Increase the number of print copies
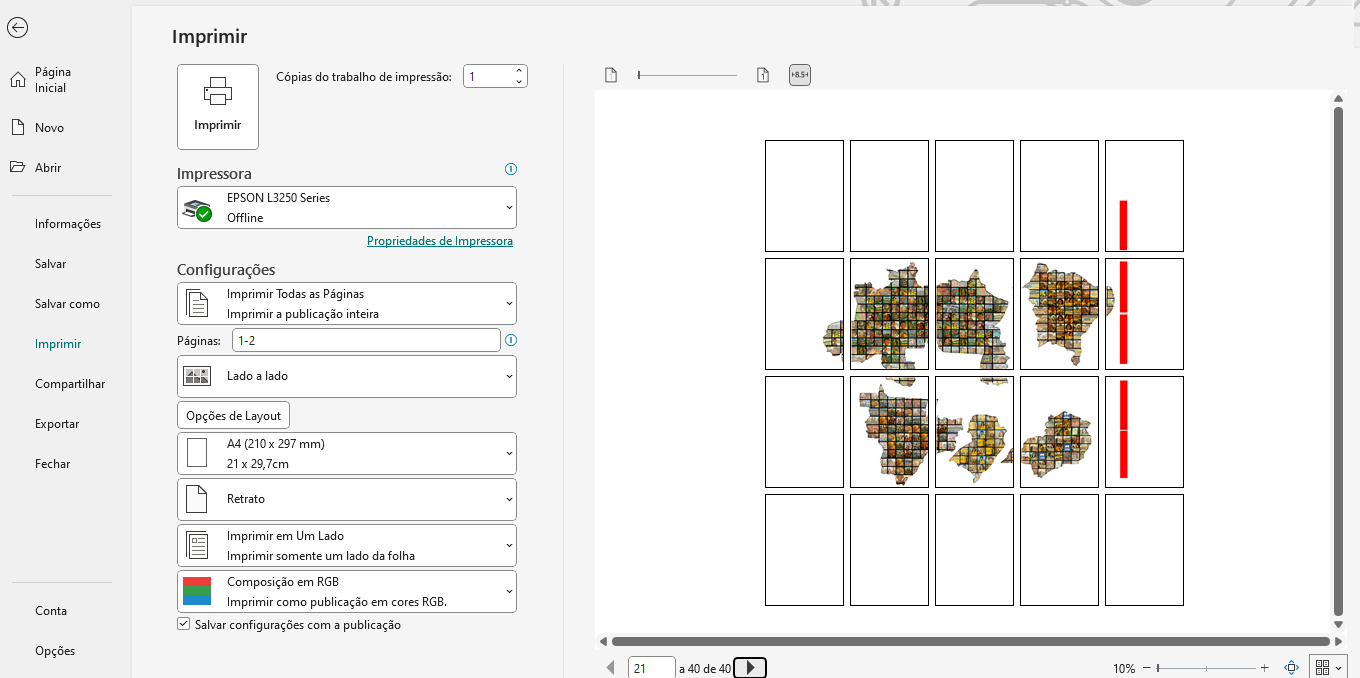 point(519,70)
